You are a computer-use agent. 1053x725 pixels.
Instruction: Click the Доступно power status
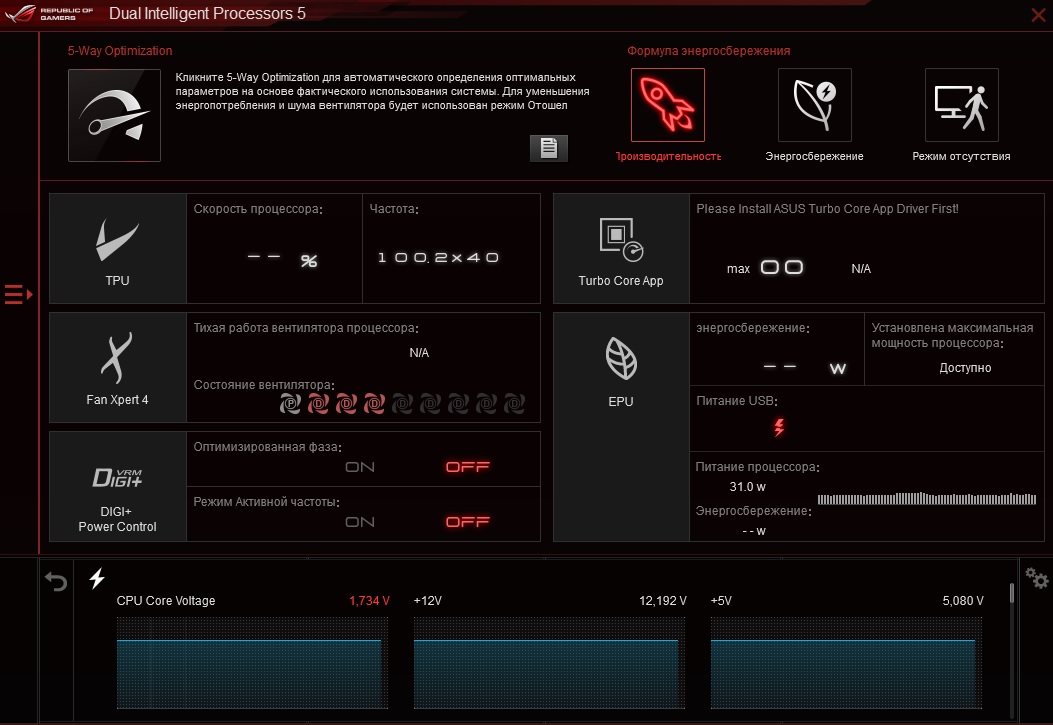pyautogui.click(x=965, y=368)
